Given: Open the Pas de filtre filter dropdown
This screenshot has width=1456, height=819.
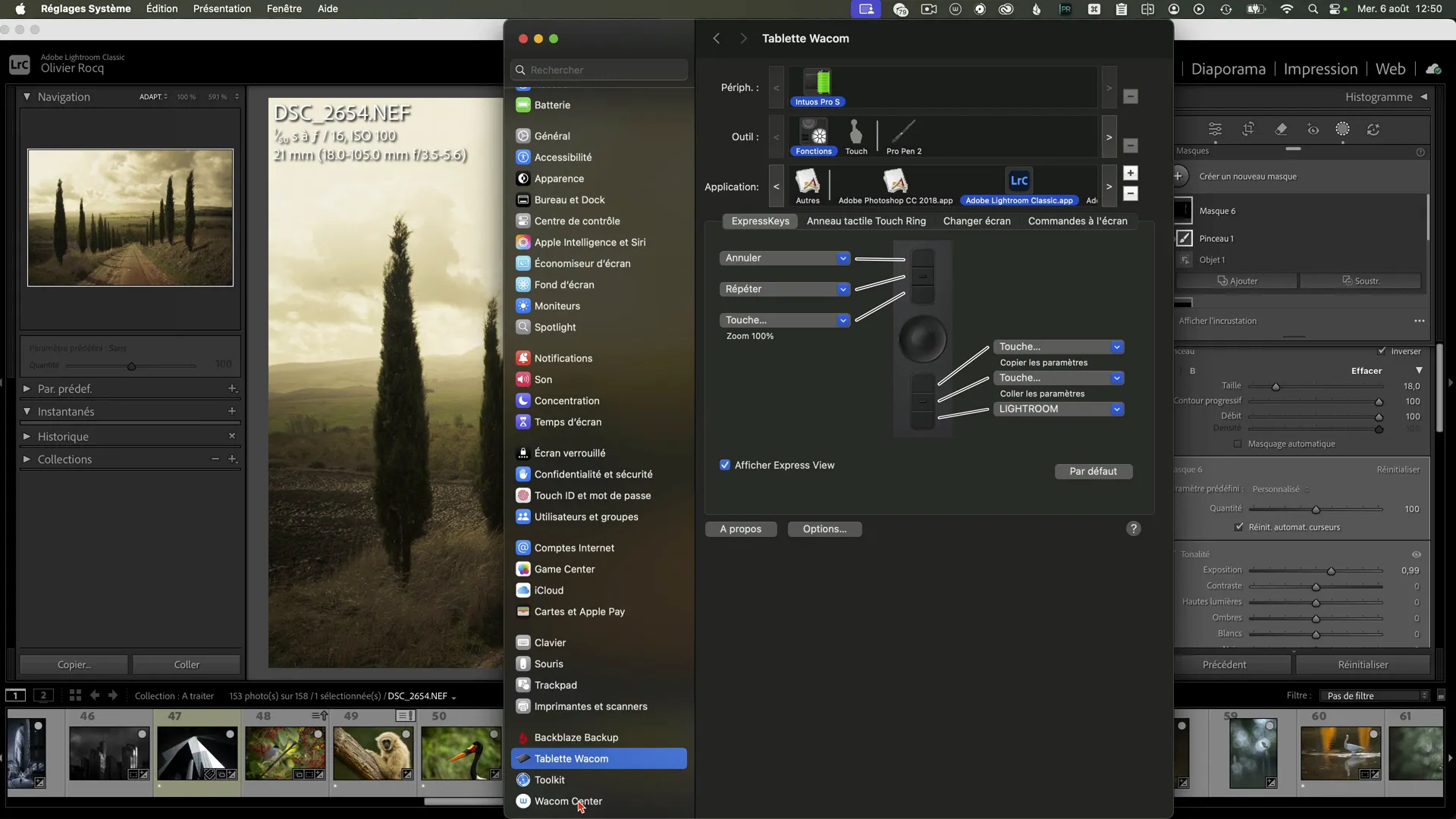Looking at the screenshot, I should click(1375, 695).
